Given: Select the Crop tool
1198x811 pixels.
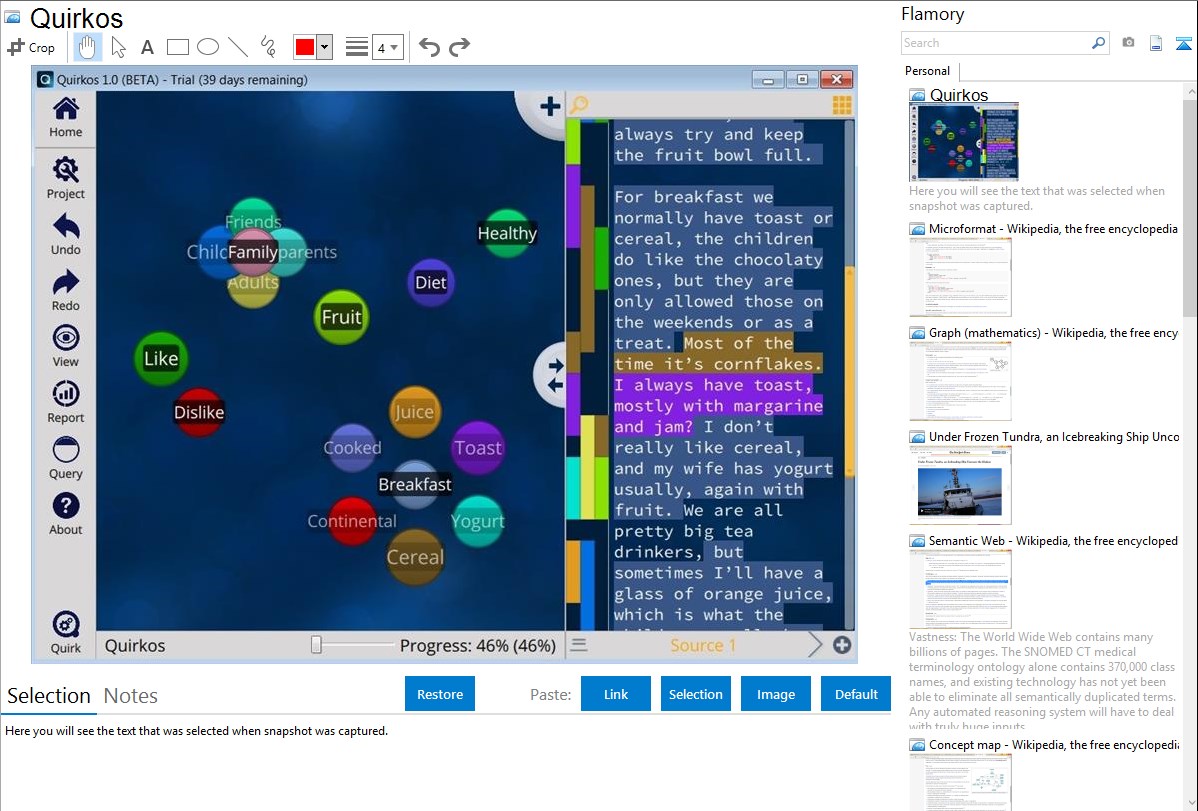Looking at the screenshot, I should coord(31,47).
